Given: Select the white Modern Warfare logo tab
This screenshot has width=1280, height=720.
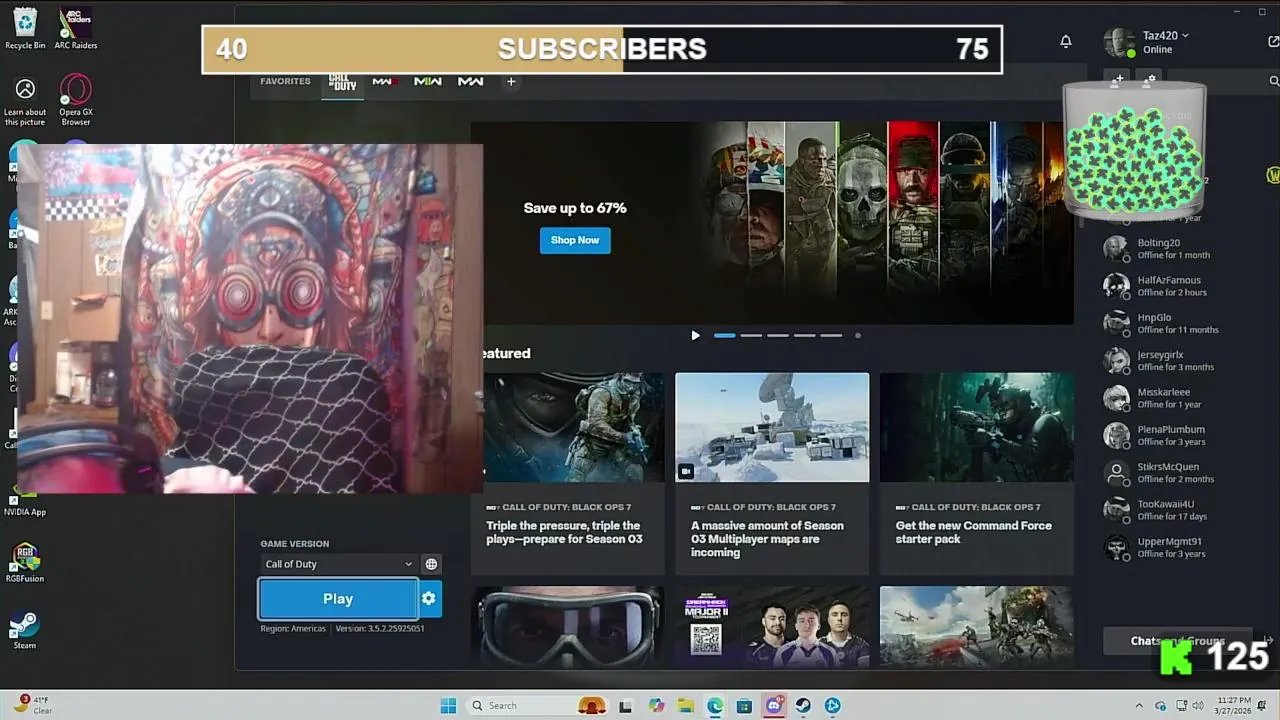Looking at the screenshot, I should tap(470, 81).
